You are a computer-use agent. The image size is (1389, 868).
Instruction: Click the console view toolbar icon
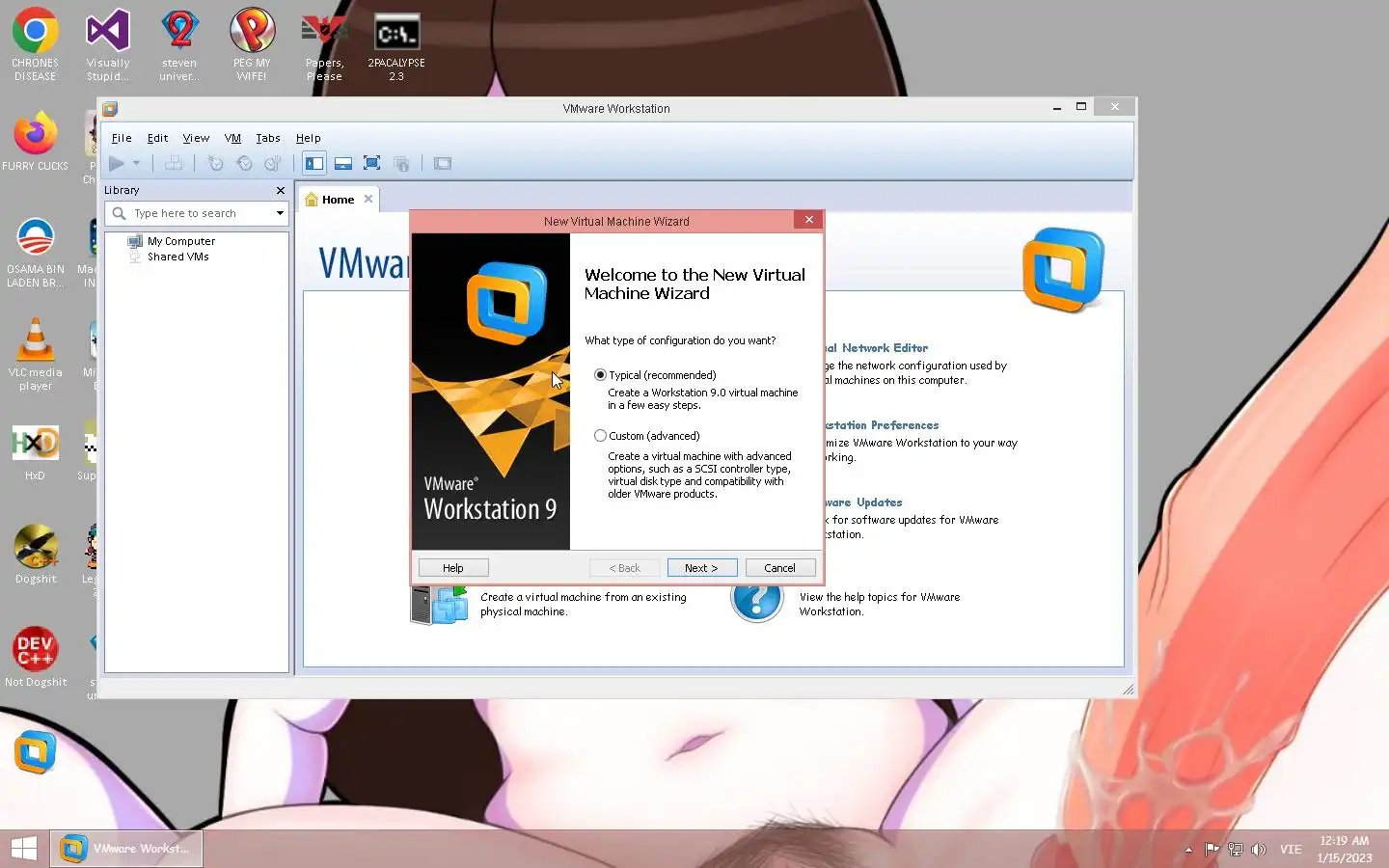[x=443, y=164]
